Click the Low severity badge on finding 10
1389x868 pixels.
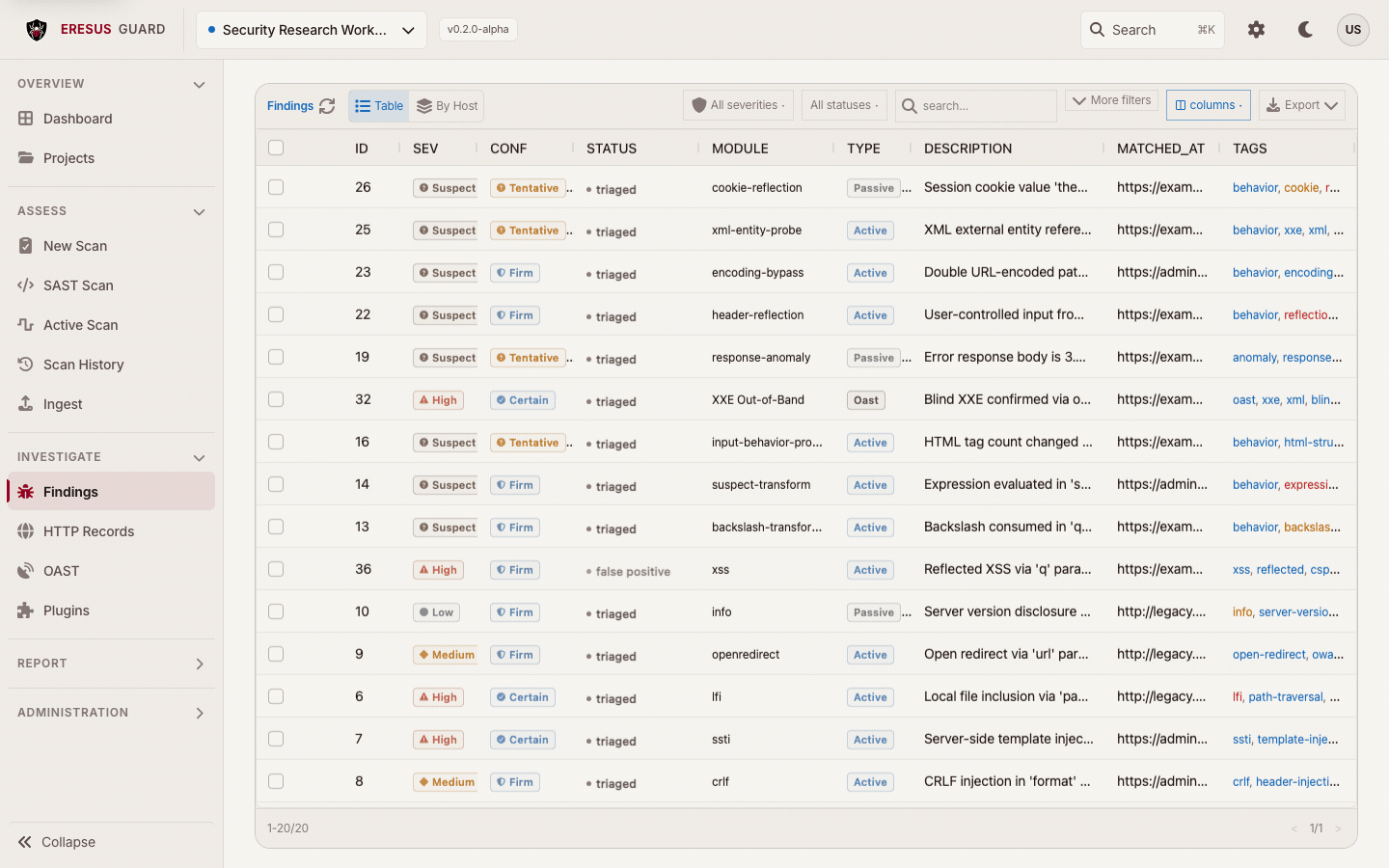pyautogui.click(x=436, y=612)
